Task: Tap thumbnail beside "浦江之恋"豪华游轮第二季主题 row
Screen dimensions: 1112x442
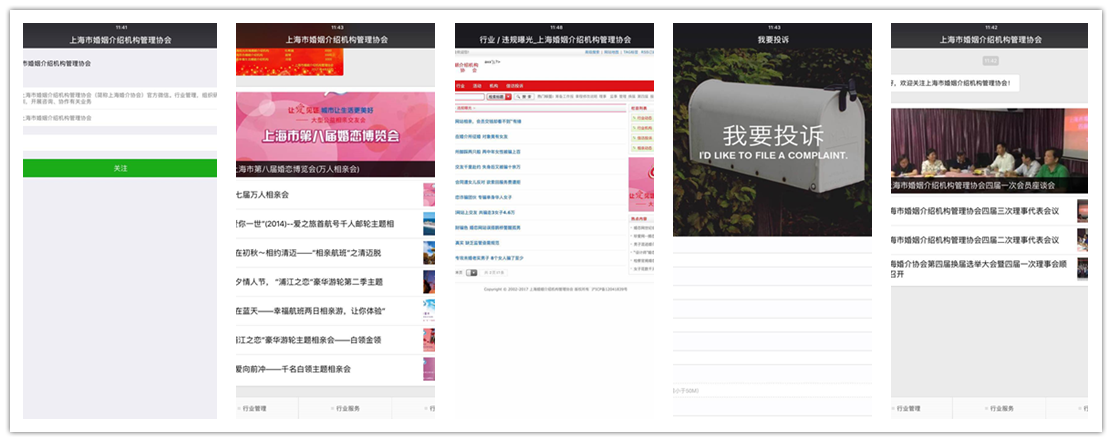Action: coord(428,282)
